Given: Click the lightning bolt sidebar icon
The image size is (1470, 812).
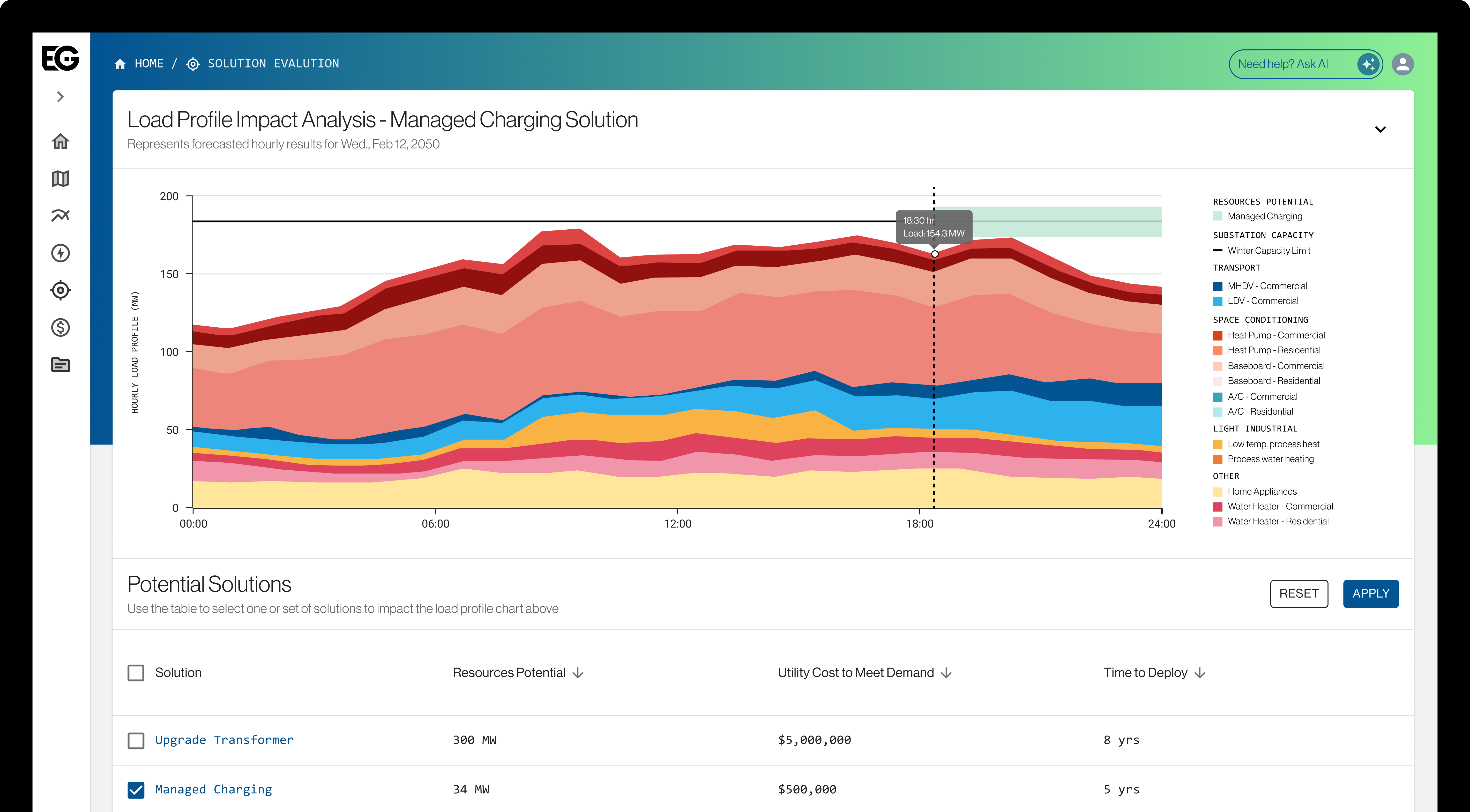Looking at the screenshot, I should tap(61, 253).
